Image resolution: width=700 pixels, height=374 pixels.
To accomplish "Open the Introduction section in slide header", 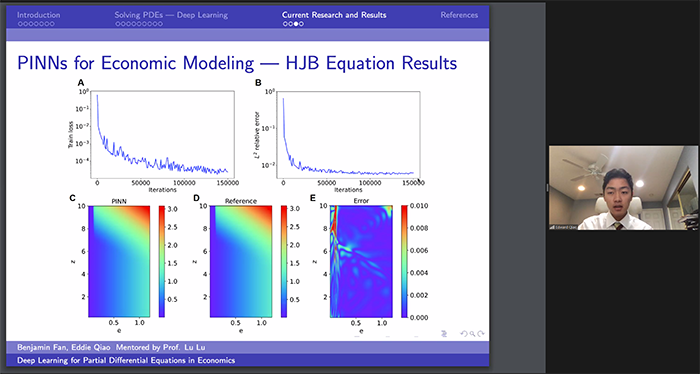I will [x=38, y=15].
